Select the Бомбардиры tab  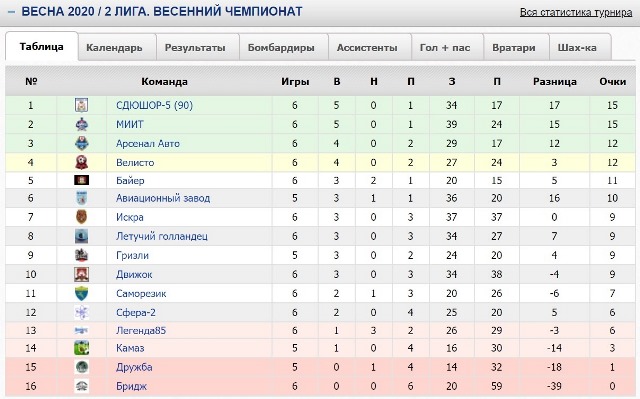pyautogui.click(x=281, y=47)
